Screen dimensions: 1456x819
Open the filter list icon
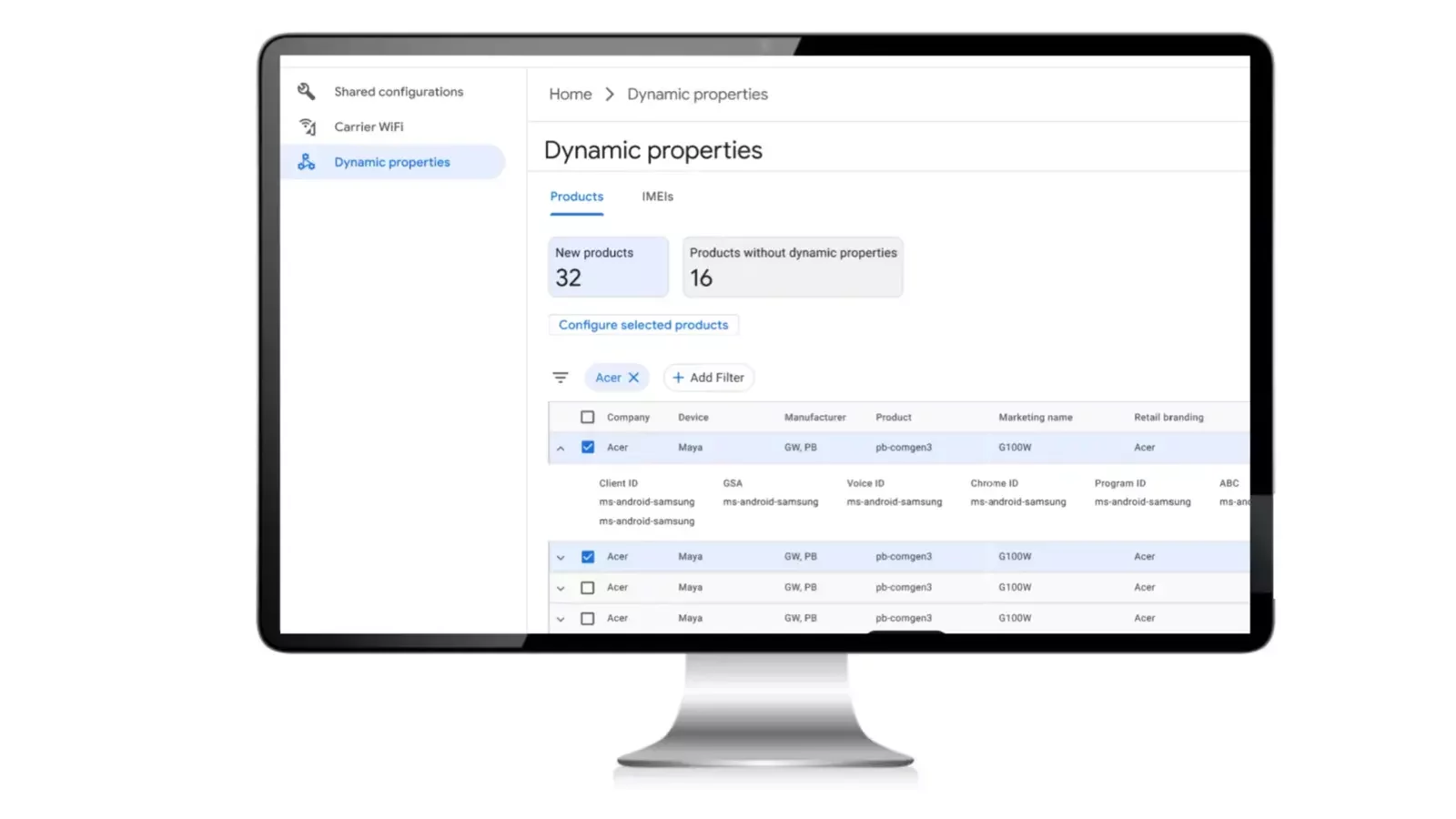tap(561, 378)
